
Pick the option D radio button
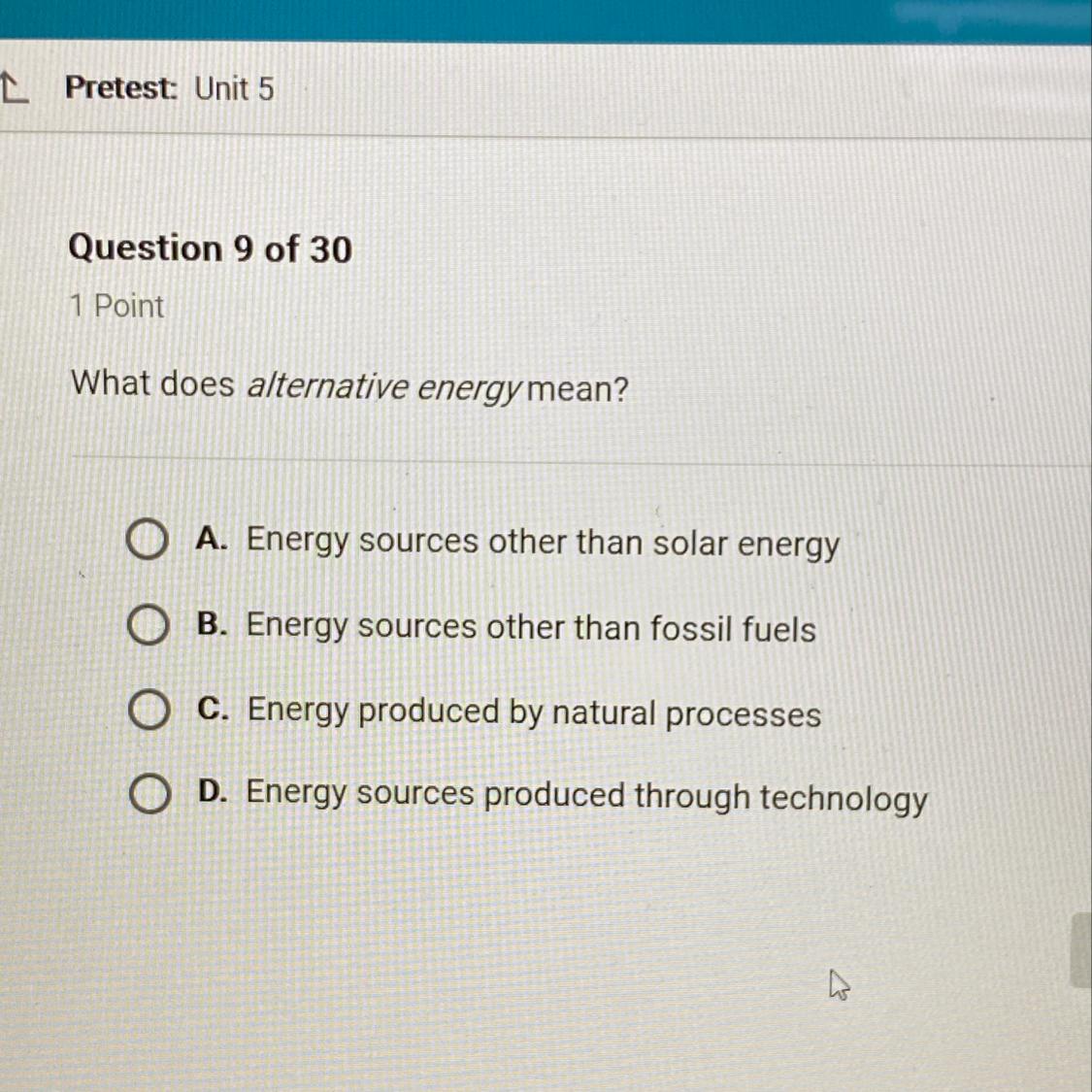[x=149, y=795]
